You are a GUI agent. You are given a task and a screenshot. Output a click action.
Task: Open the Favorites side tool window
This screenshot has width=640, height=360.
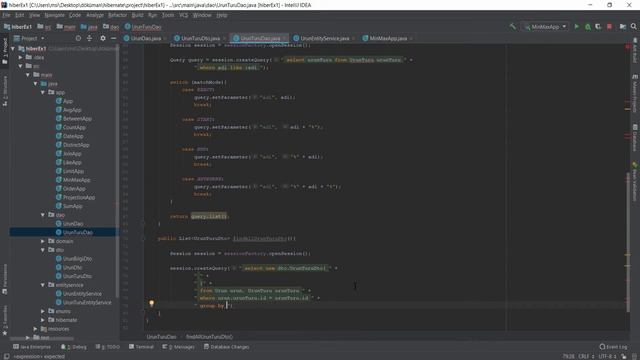[5, 320]
